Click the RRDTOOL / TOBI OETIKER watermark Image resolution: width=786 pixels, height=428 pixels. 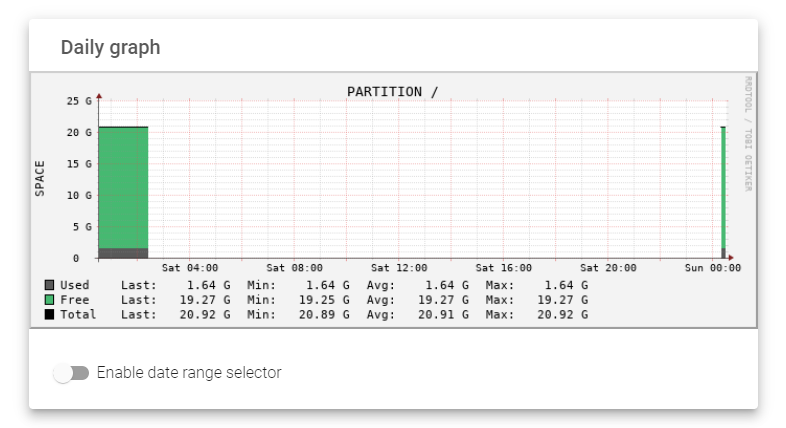click(x=748, y=133)
